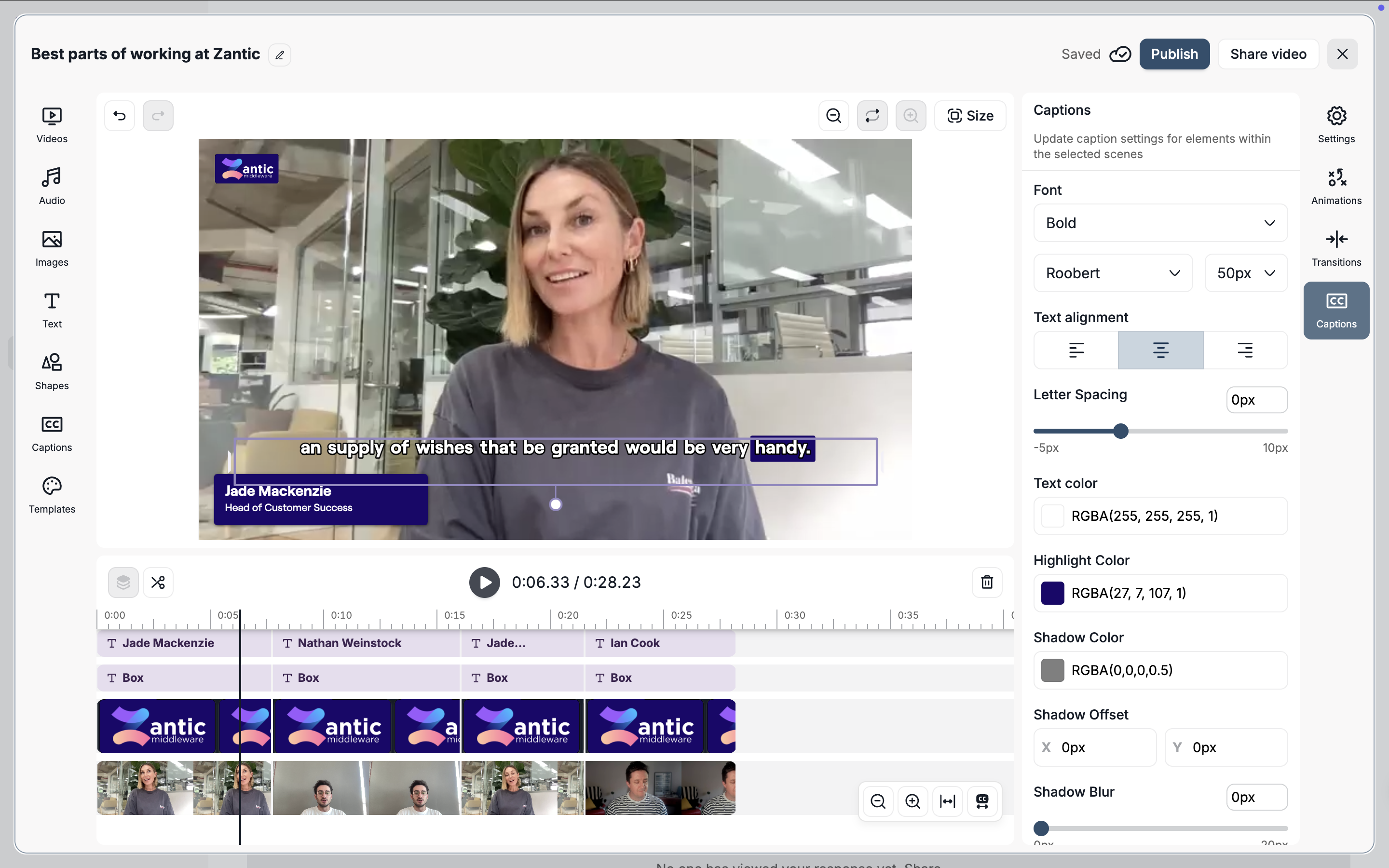Click the split scene scissors icon
Screen dimensions: 1389x868
coord(158,582)
